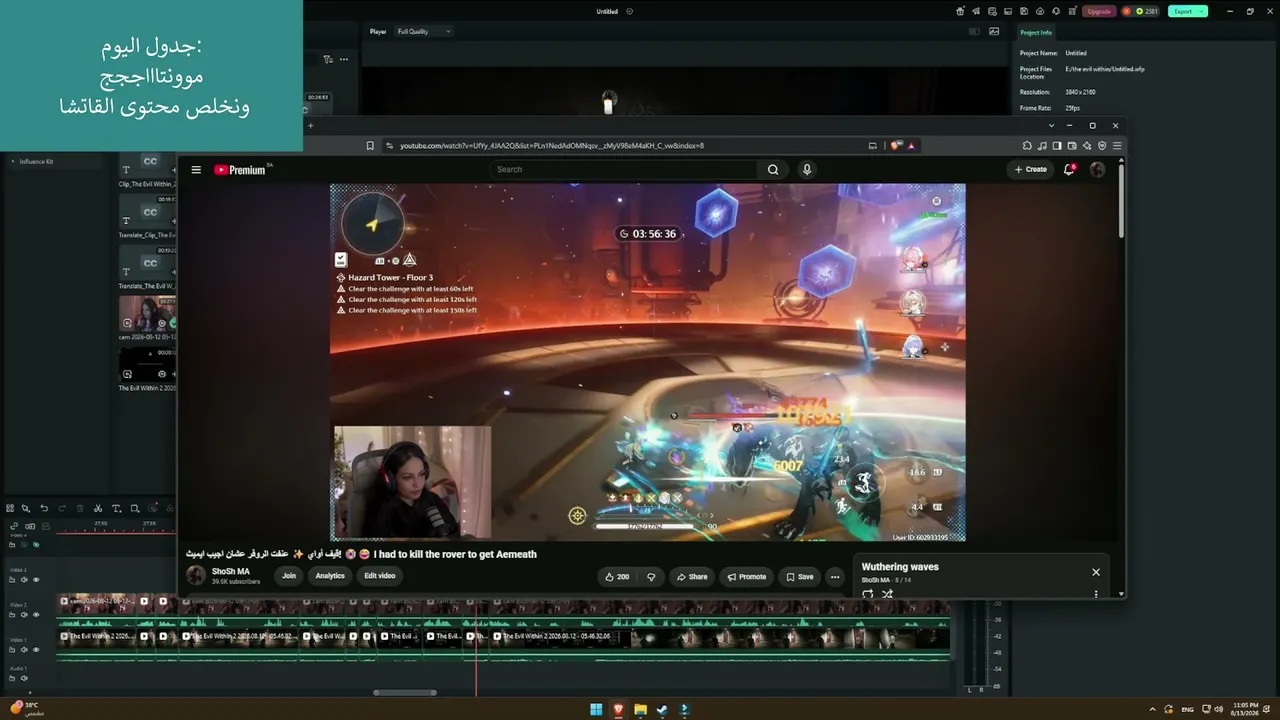Open the ShoSh MA channel link
The height and width of the screenshot is (720, 1280).
[231, 572]
